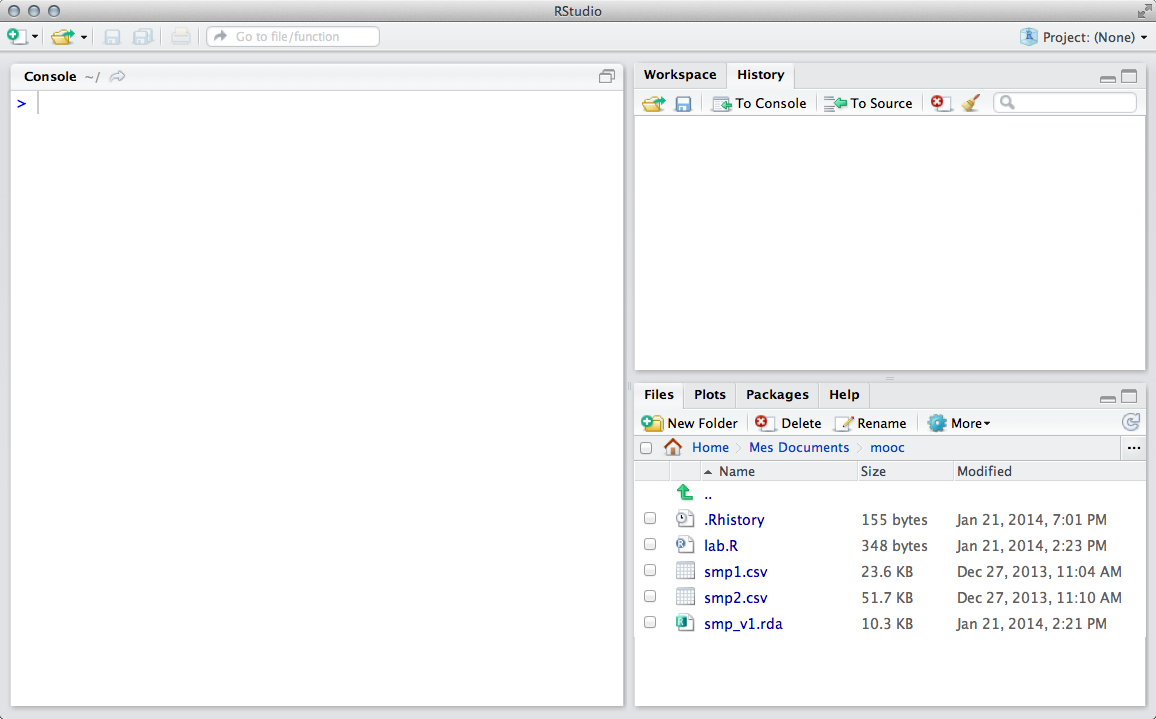This screenshot has width=1156, height=719.
Task: Check the box next to lab.R
Action: (x=650, y=545)
